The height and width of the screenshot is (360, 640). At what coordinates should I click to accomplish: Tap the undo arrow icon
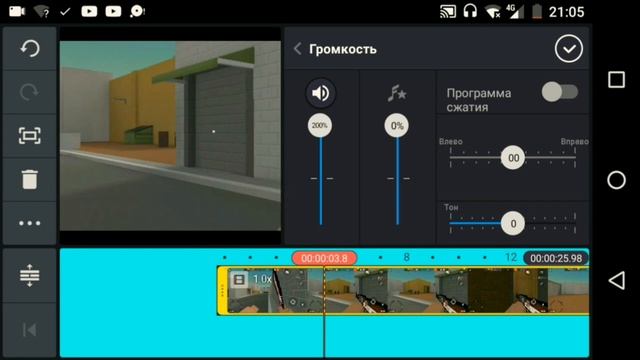(30, 49)
